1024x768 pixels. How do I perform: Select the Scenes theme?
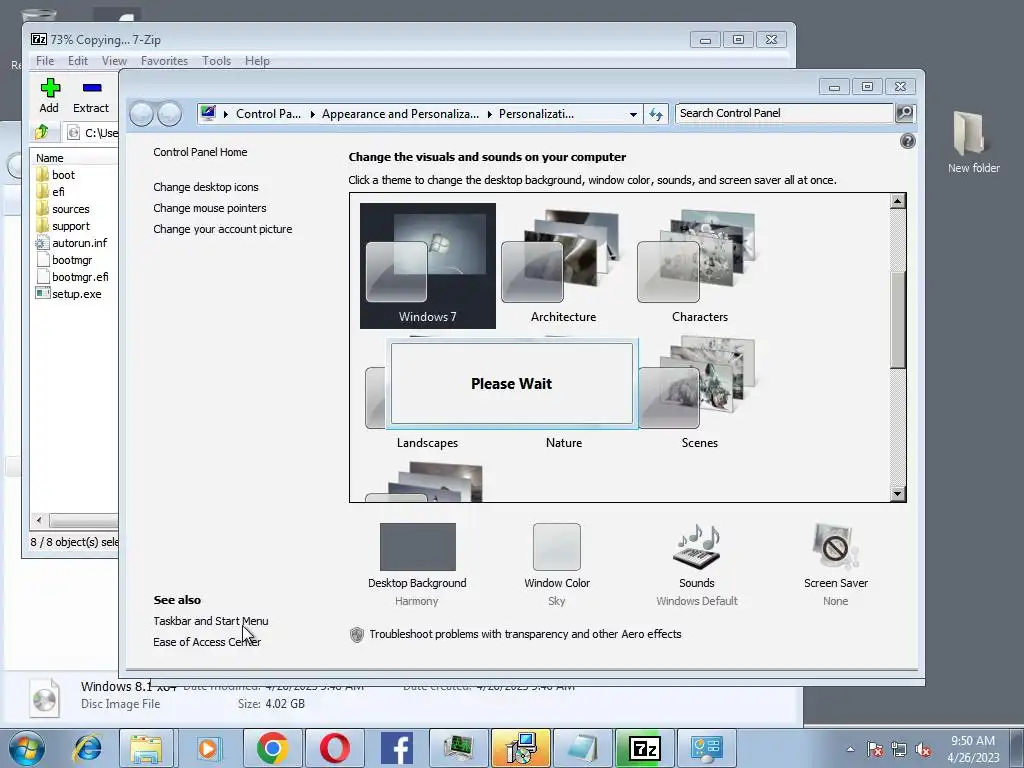click(x=699, y=392)
